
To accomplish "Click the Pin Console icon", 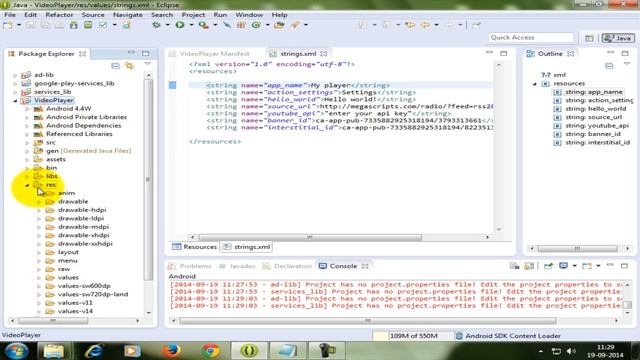I will point(548,266).
